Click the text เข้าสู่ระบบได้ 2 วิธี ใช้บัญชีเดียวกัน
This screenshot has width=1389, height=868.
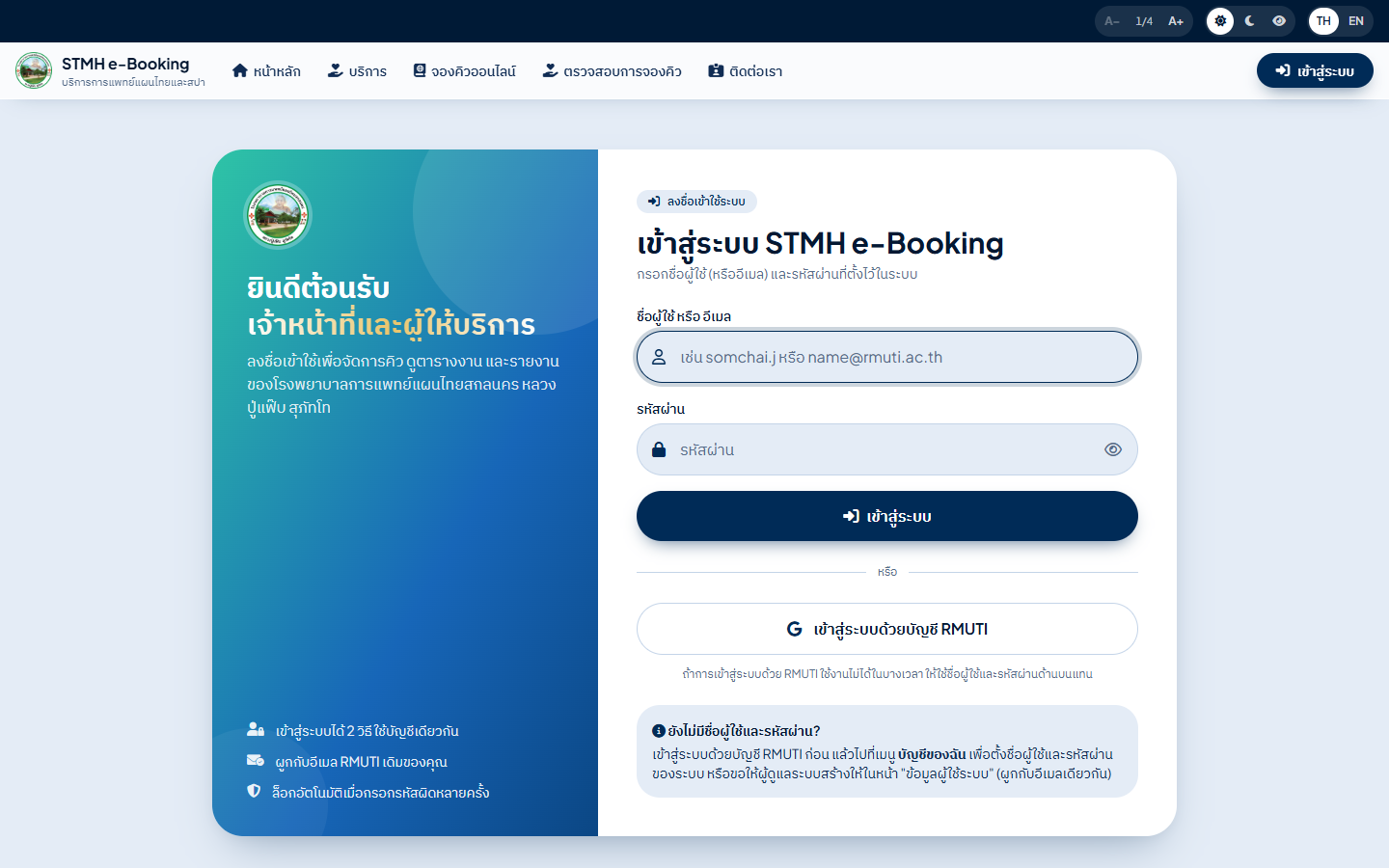pyautogui.click(x=367, y=731)
